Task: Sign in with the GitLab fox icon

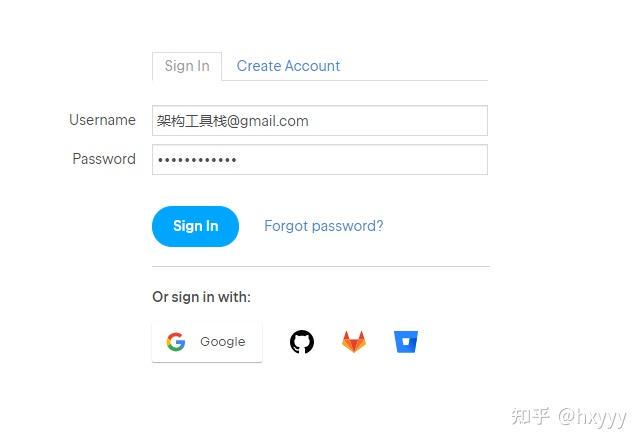Action: (354, 342)
